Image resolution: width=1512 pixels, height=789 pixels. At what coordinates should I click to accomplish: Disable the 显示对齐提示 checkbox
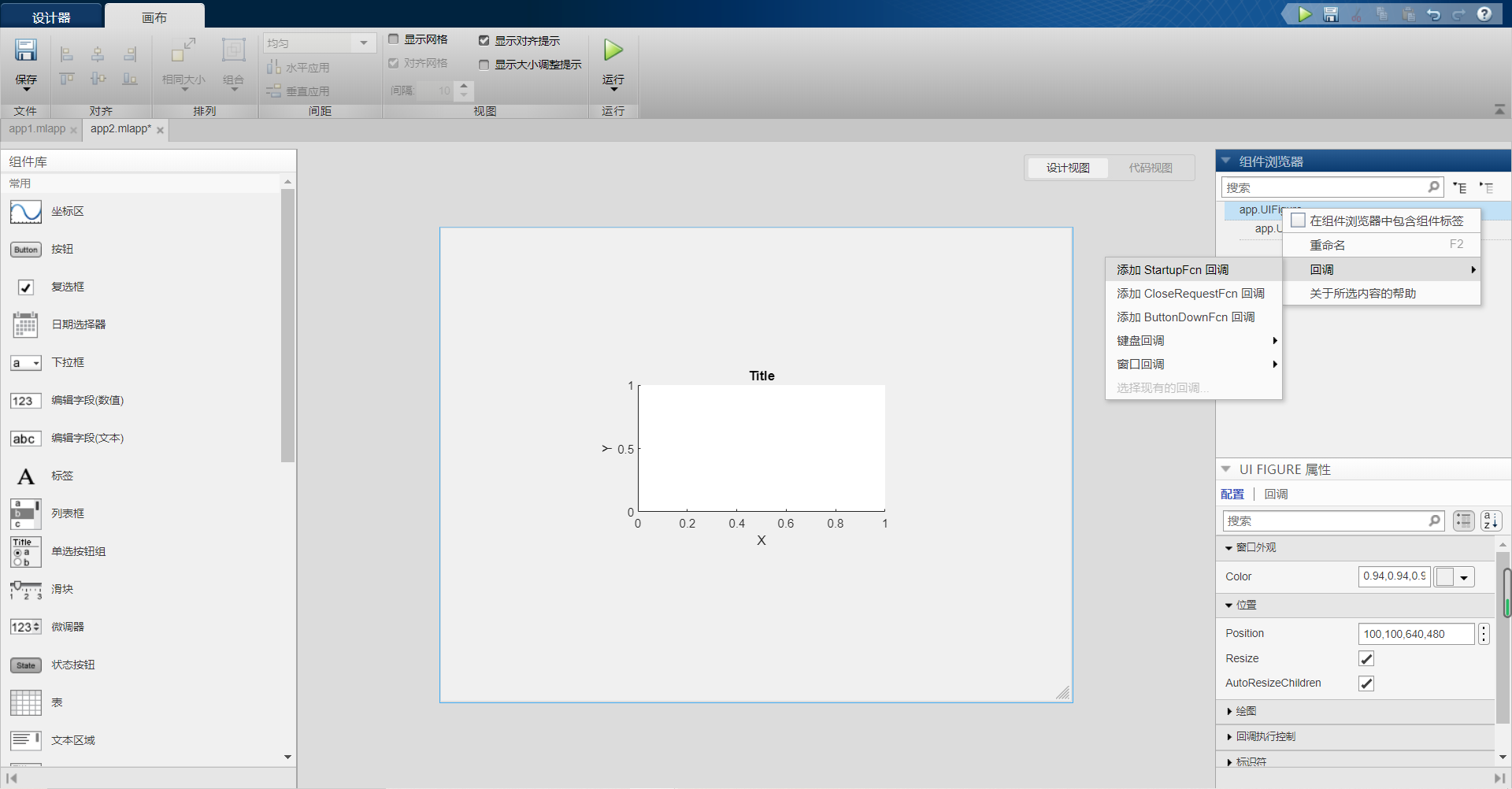[485, 40]
